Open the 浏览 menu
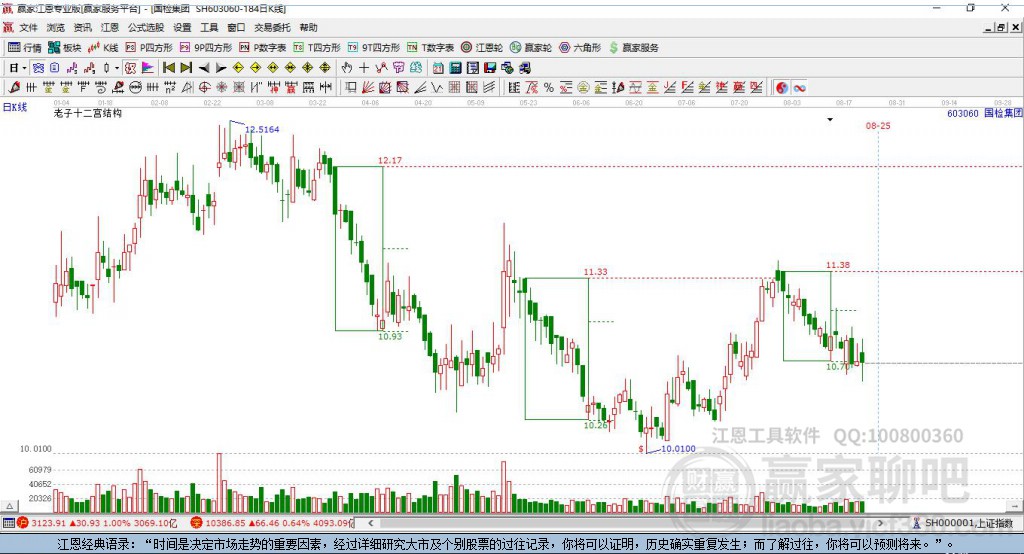This screenshot has width=1024, height=554. (56, 27)
